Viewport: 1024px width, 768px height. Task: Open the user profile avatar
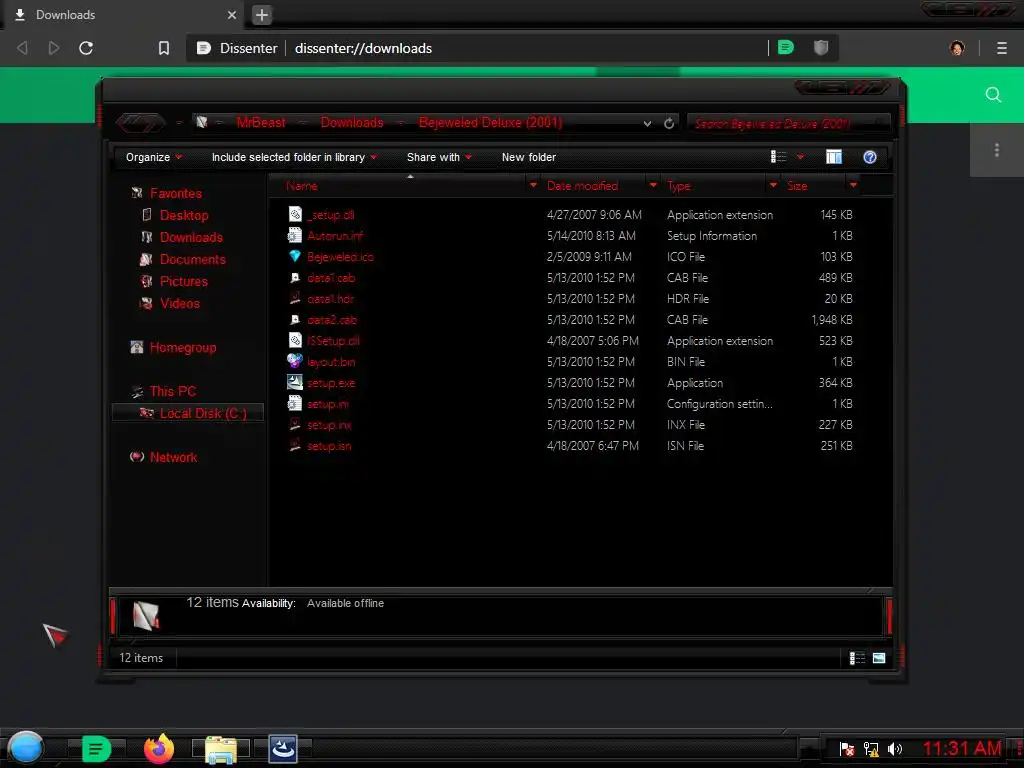[x=957, y=48]
